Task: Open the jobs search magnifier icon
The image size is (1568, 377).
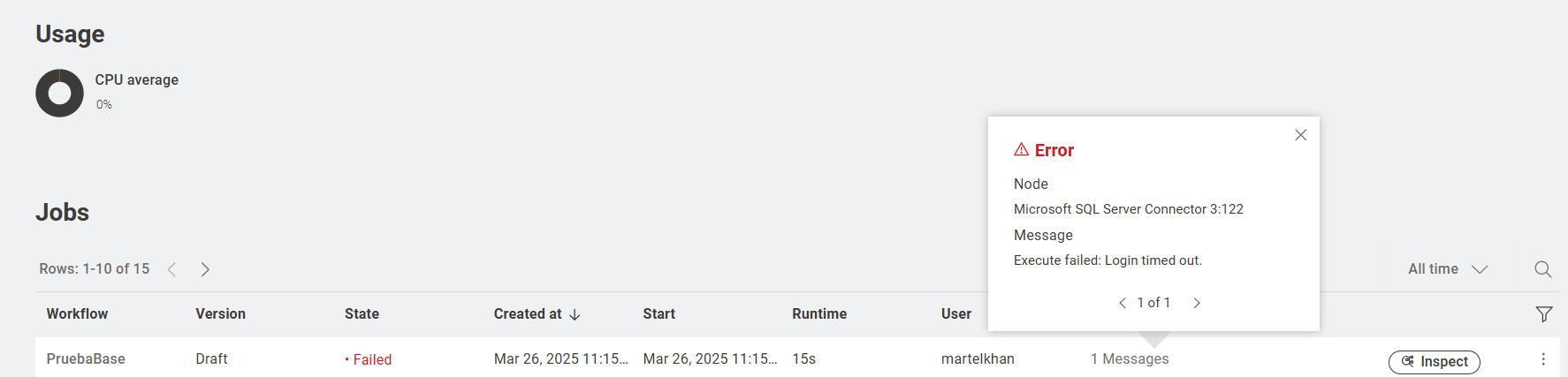Action: pos(1542,269)
